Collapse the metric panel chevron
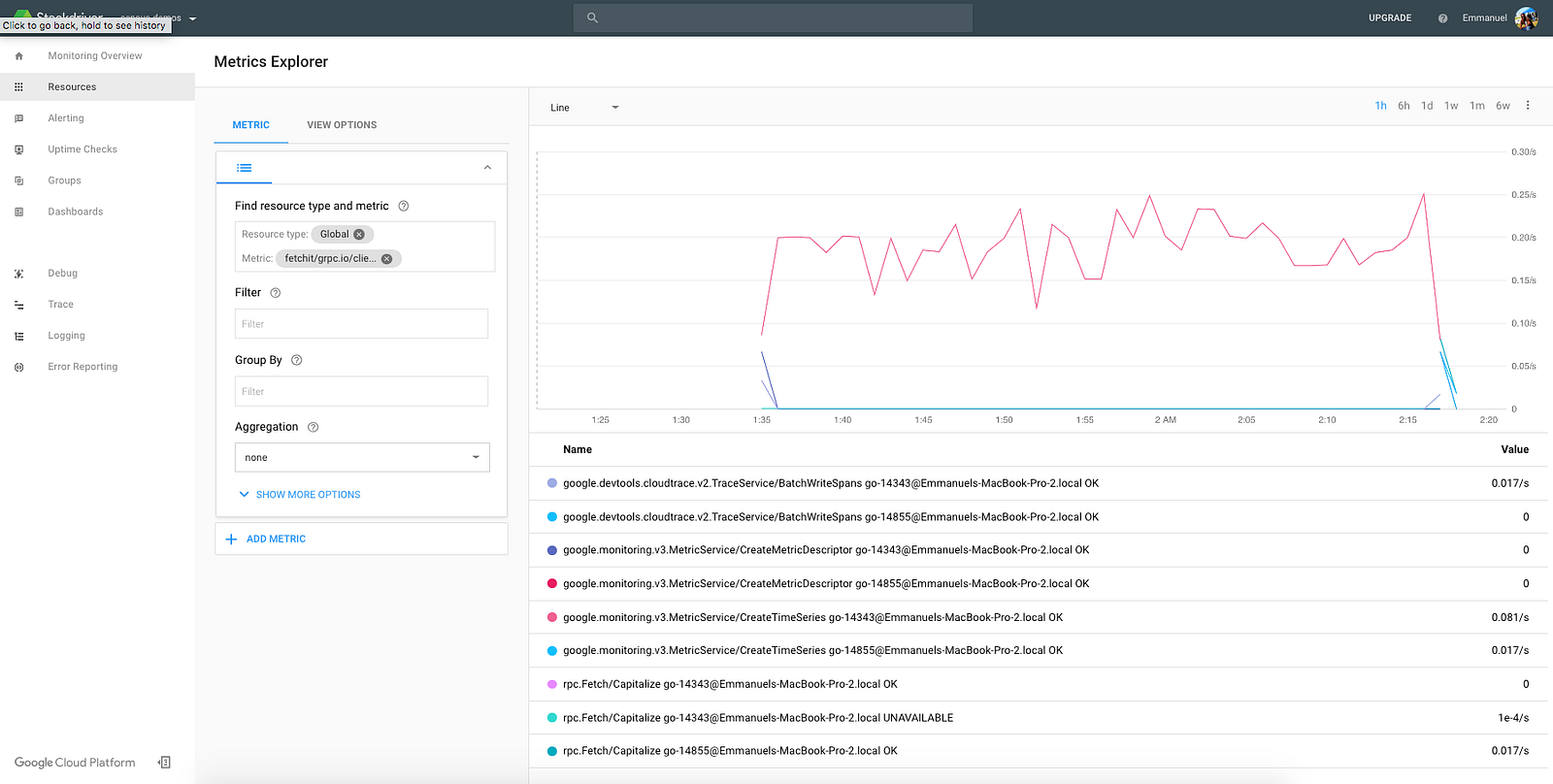 click(487, 168)
